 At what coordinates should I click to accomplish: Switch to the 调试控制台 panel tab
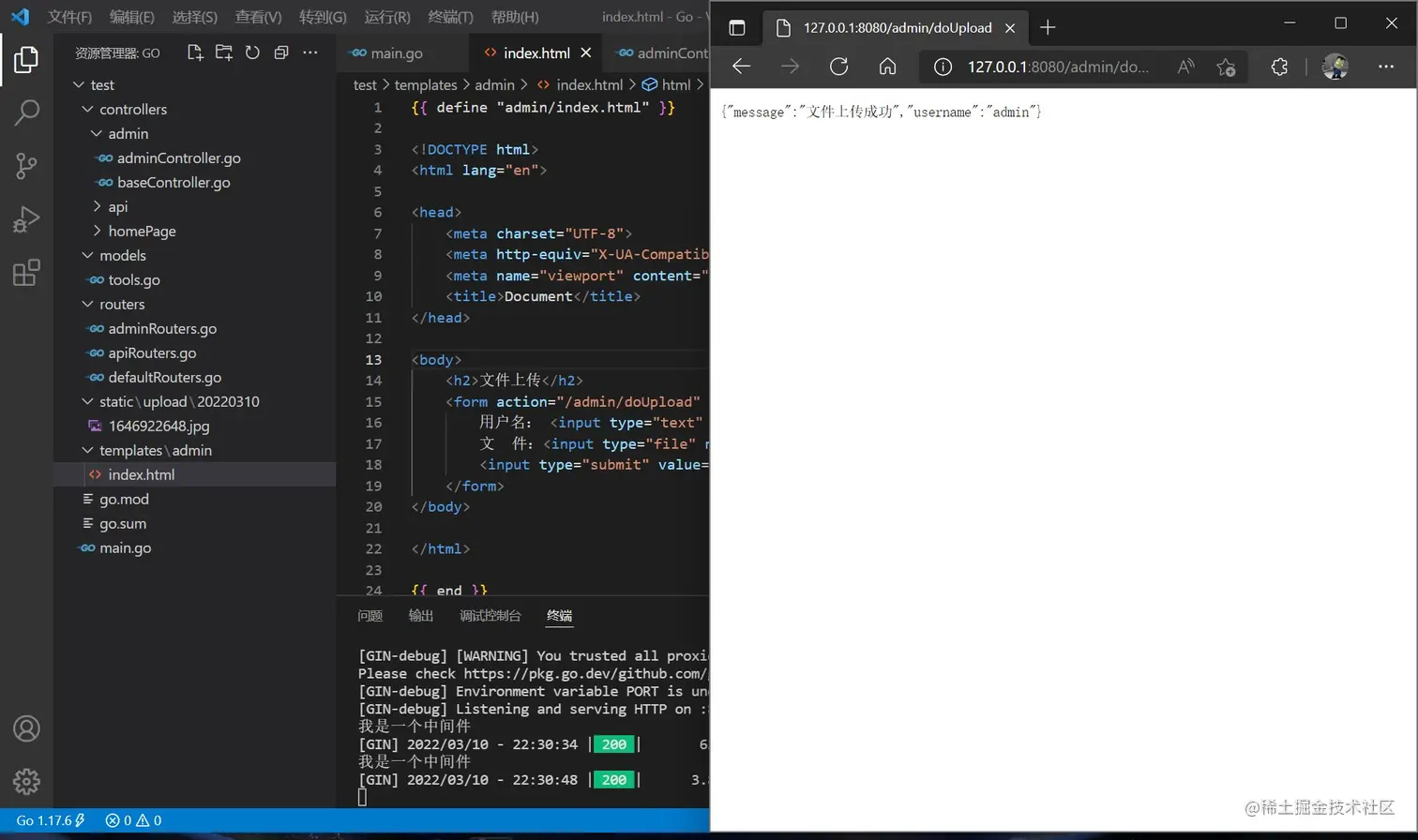pyautogui.click(x=490, y=616)
